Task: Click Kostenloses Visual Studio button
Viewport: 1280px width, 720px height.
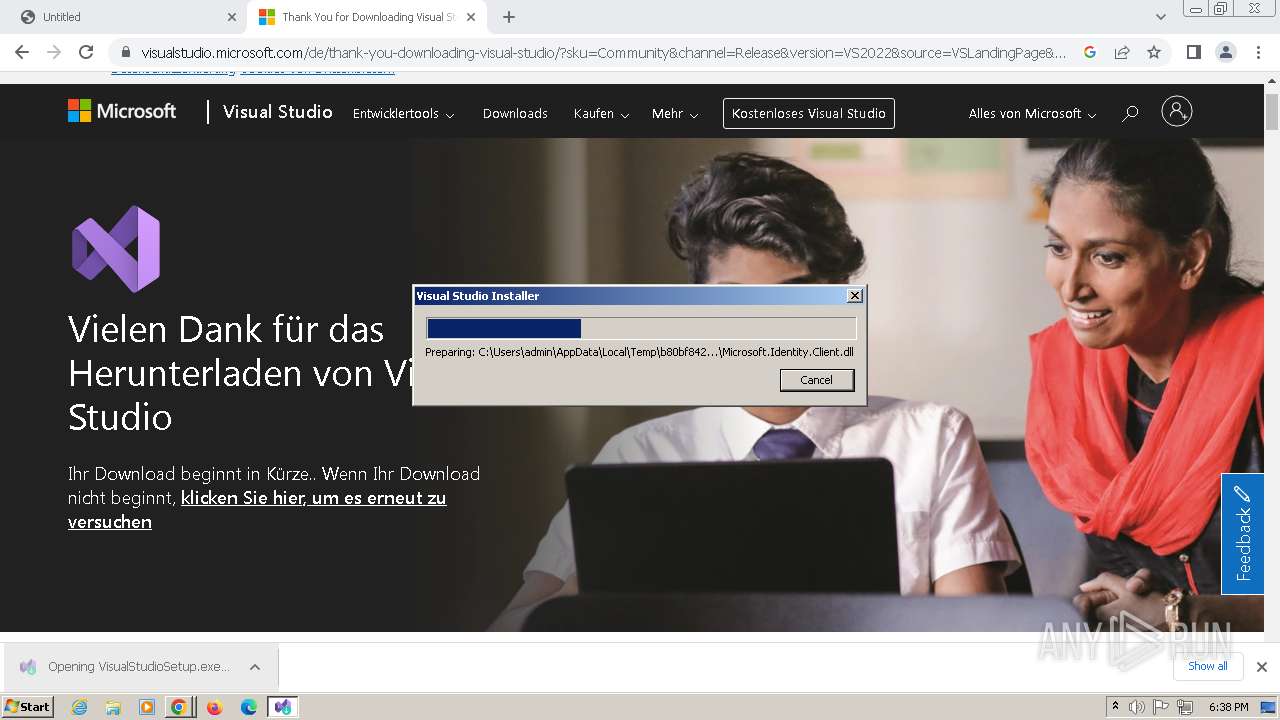Action: coord(809,113)
